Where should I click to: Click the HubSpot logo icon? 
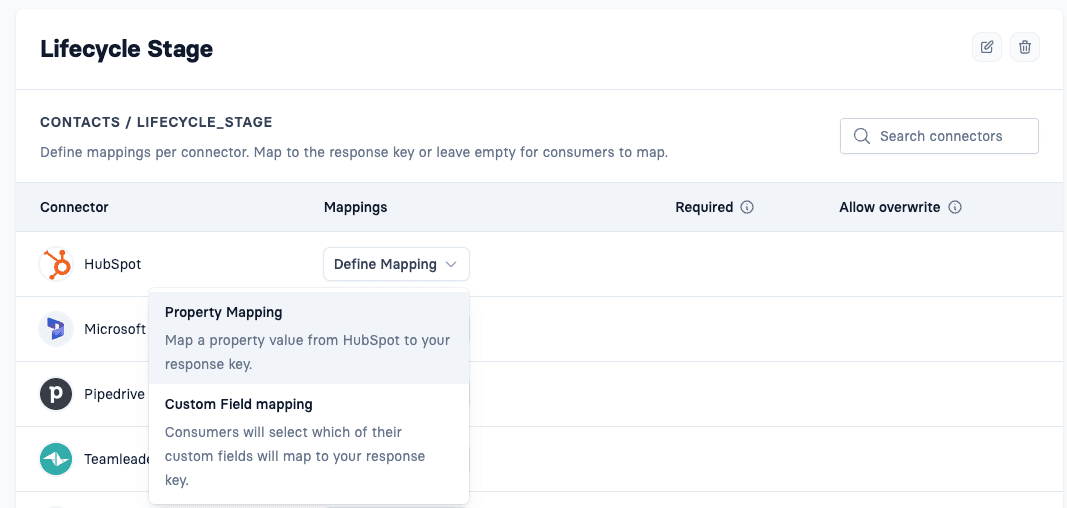(56, 264)
